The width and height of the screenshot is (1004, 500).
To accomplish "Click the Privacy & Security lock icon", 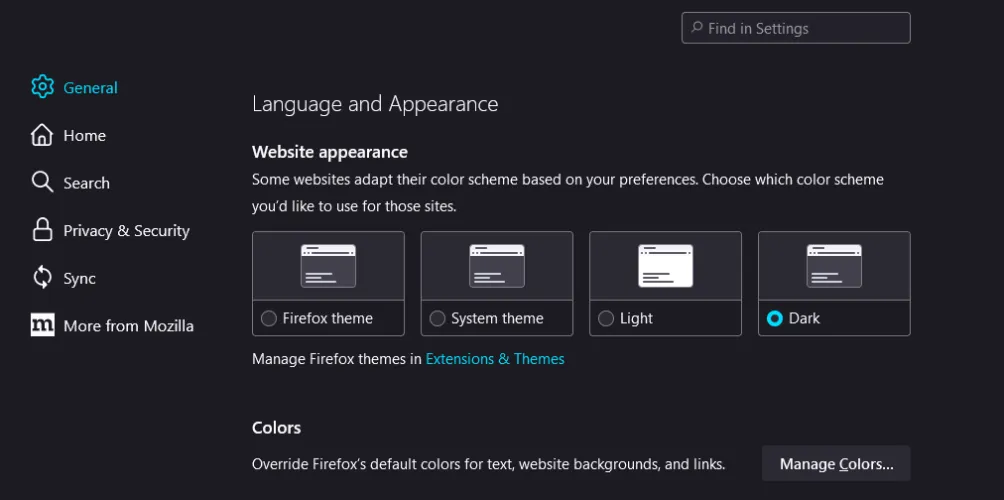I will [x=42, y=230].
